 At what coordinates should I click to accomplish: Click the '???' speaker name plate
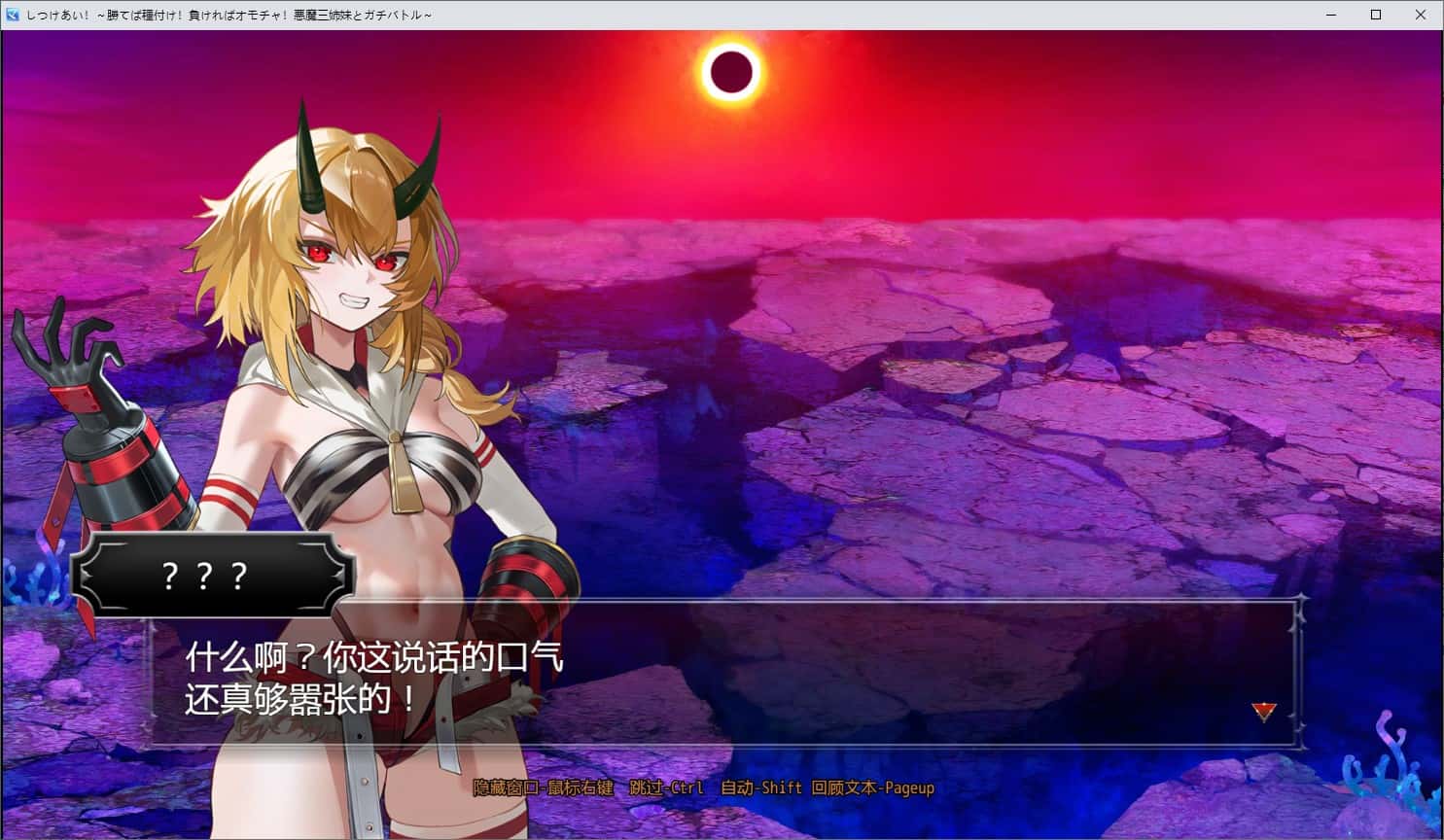[x=213, y=576]
